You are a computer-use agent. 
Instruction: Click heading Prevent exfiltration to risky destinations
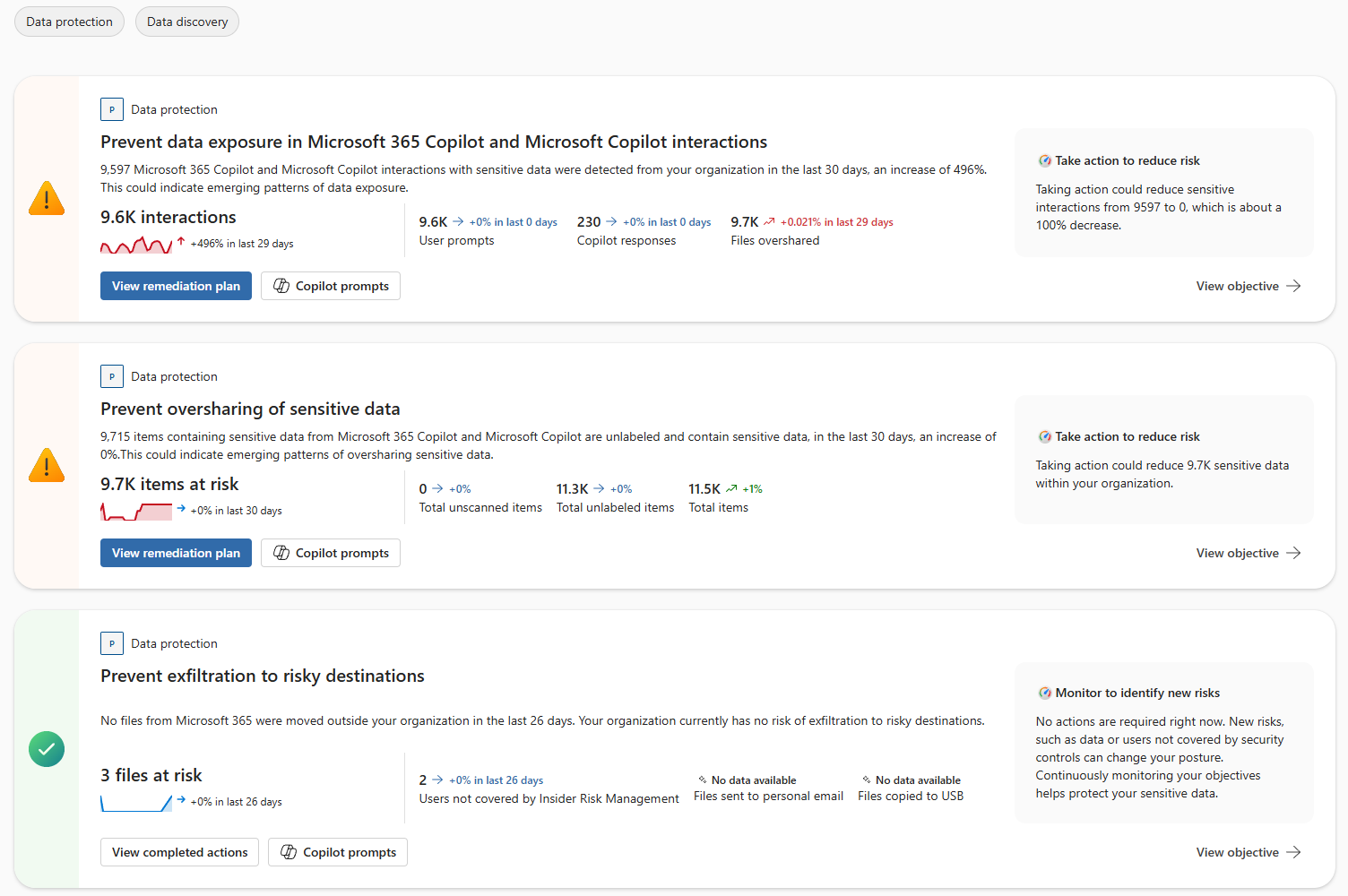263,676
